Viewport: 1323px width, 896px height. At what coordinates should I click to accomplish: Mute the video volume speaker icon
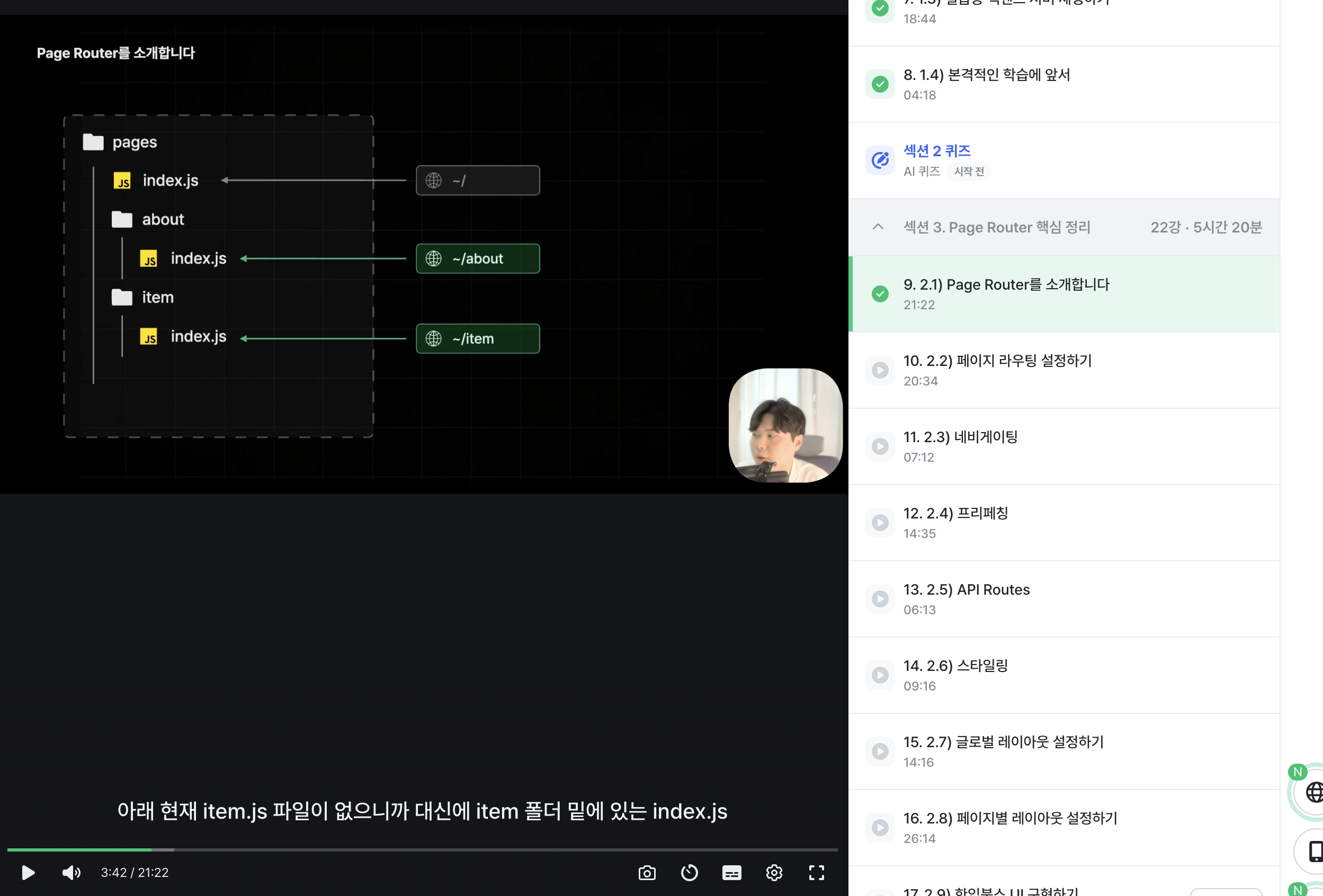[x=70, y=872]
